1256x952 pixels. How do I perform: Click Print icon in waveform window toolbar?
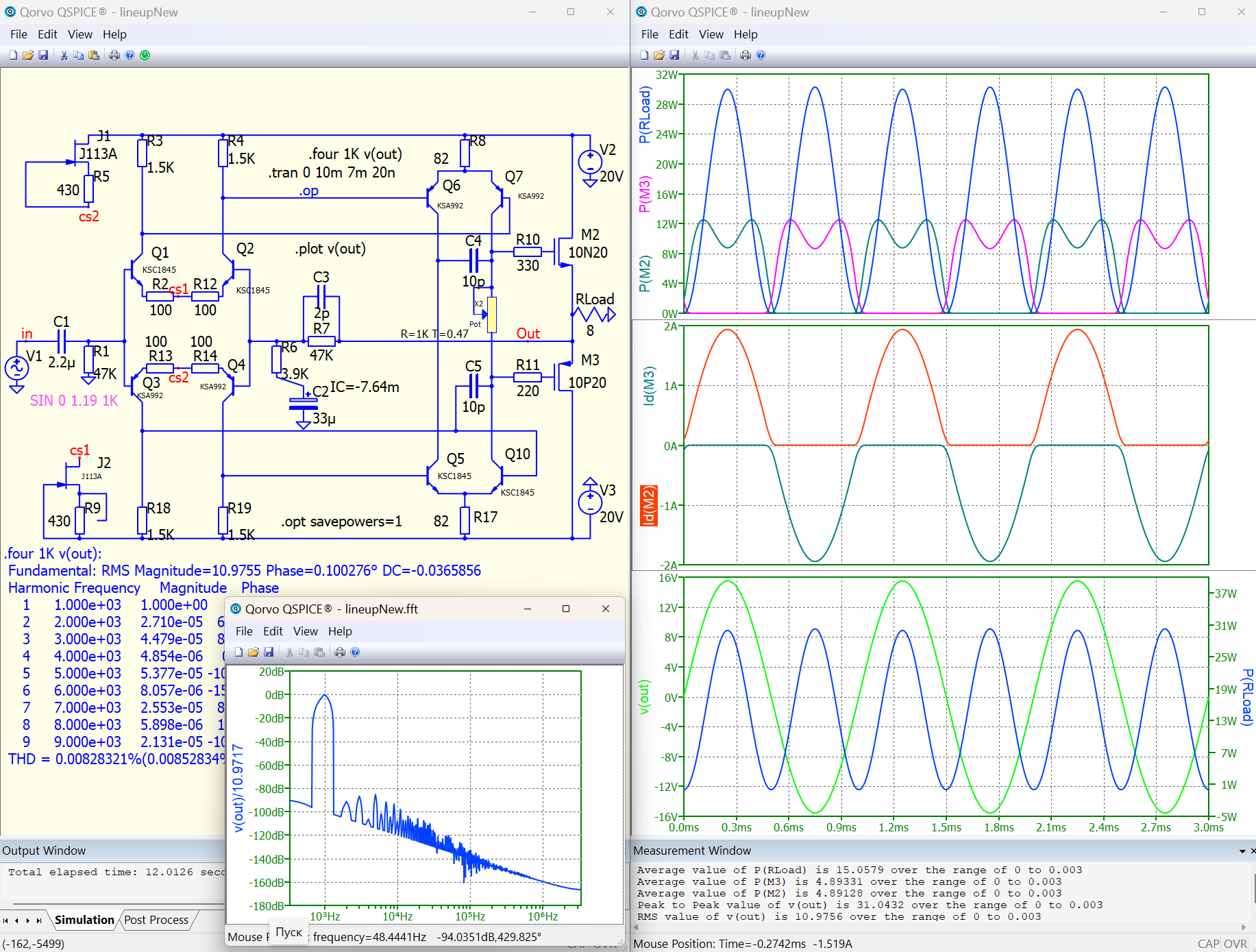[746, 56]
